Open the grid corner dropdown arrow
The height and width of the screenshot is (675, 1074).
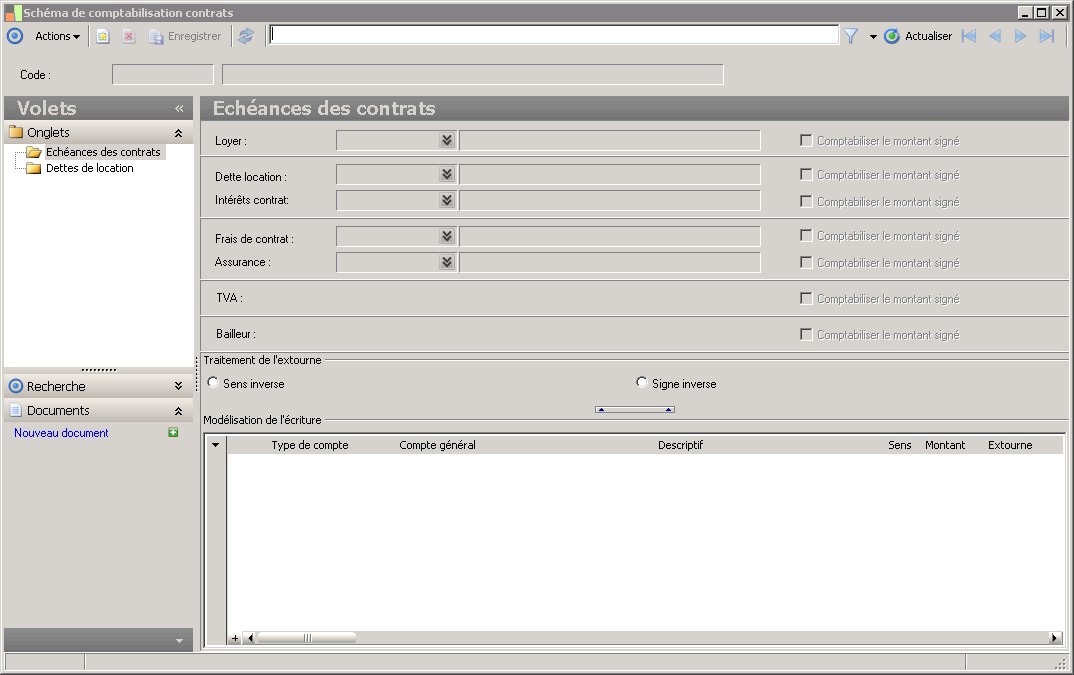pos(216,445)
